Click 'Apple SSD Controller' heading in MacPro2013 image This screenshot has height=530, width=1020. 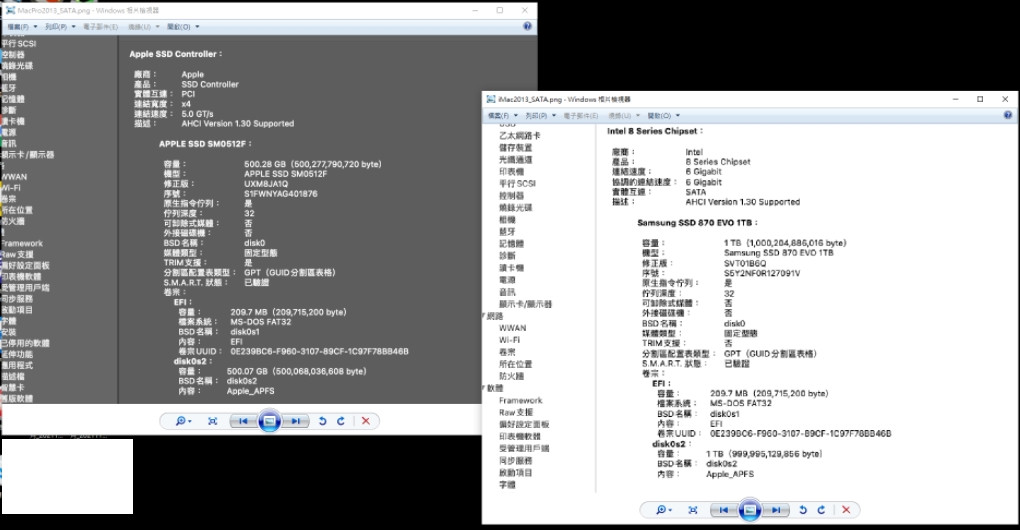(176, 54)
